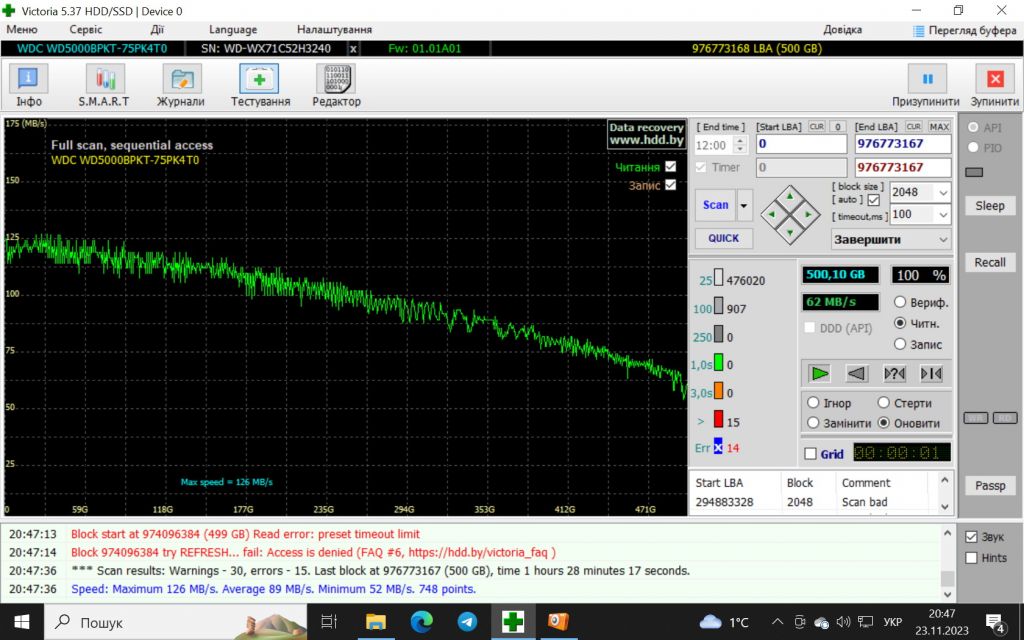Open Telegram from the taskbar
The image size is (1024, 640).
pos(467,622)
